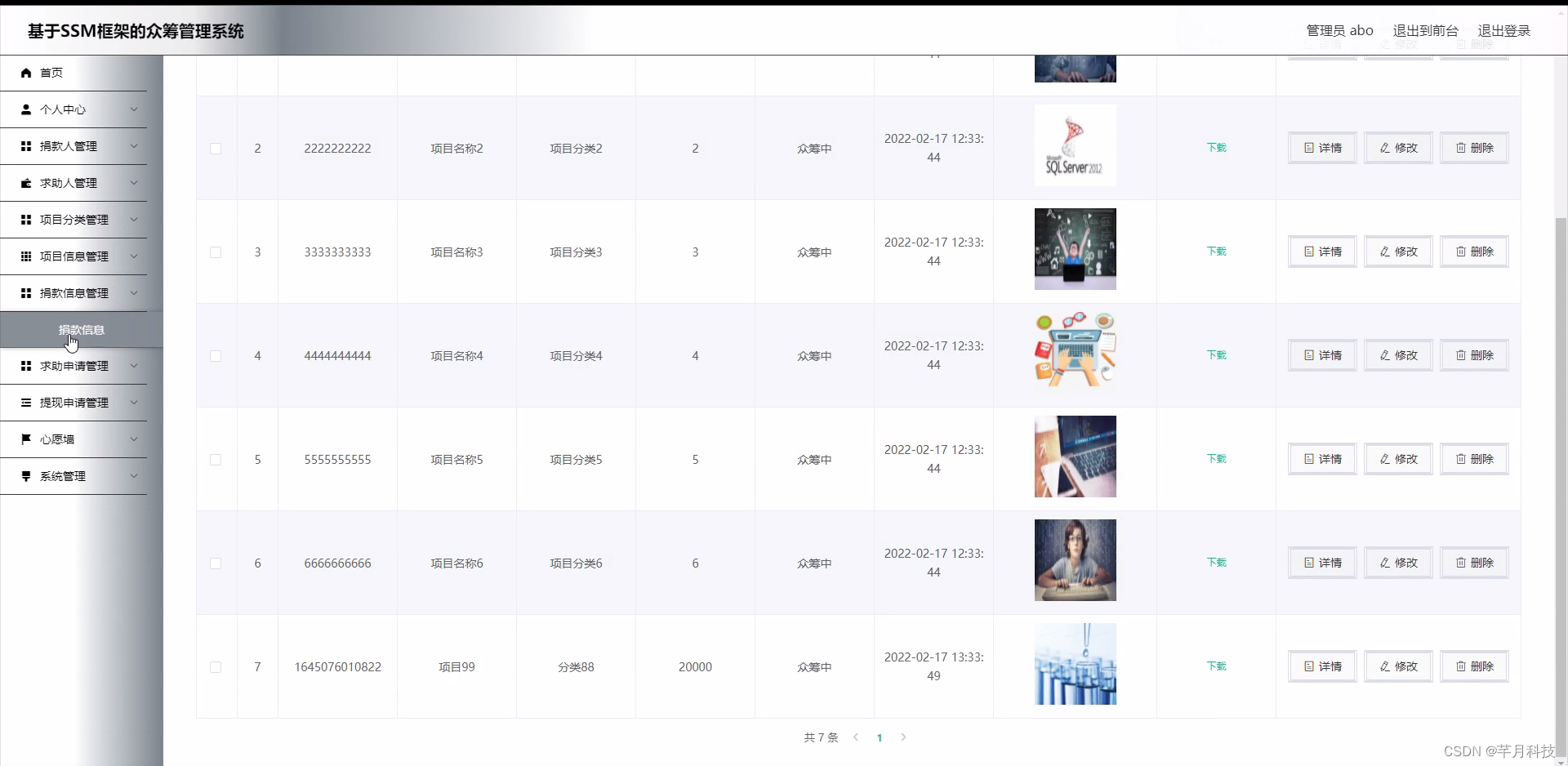
Task: Select the checkbox on 项目名称5 row
Action: (x=215, y=460)
